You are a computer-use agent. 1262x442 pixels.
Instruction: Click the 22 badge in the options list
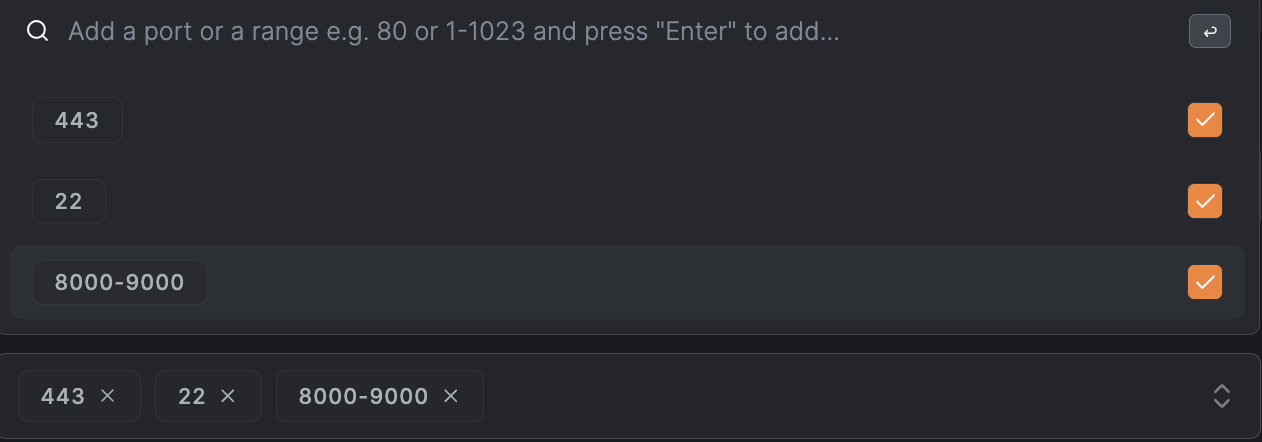[x=68, y=201]
